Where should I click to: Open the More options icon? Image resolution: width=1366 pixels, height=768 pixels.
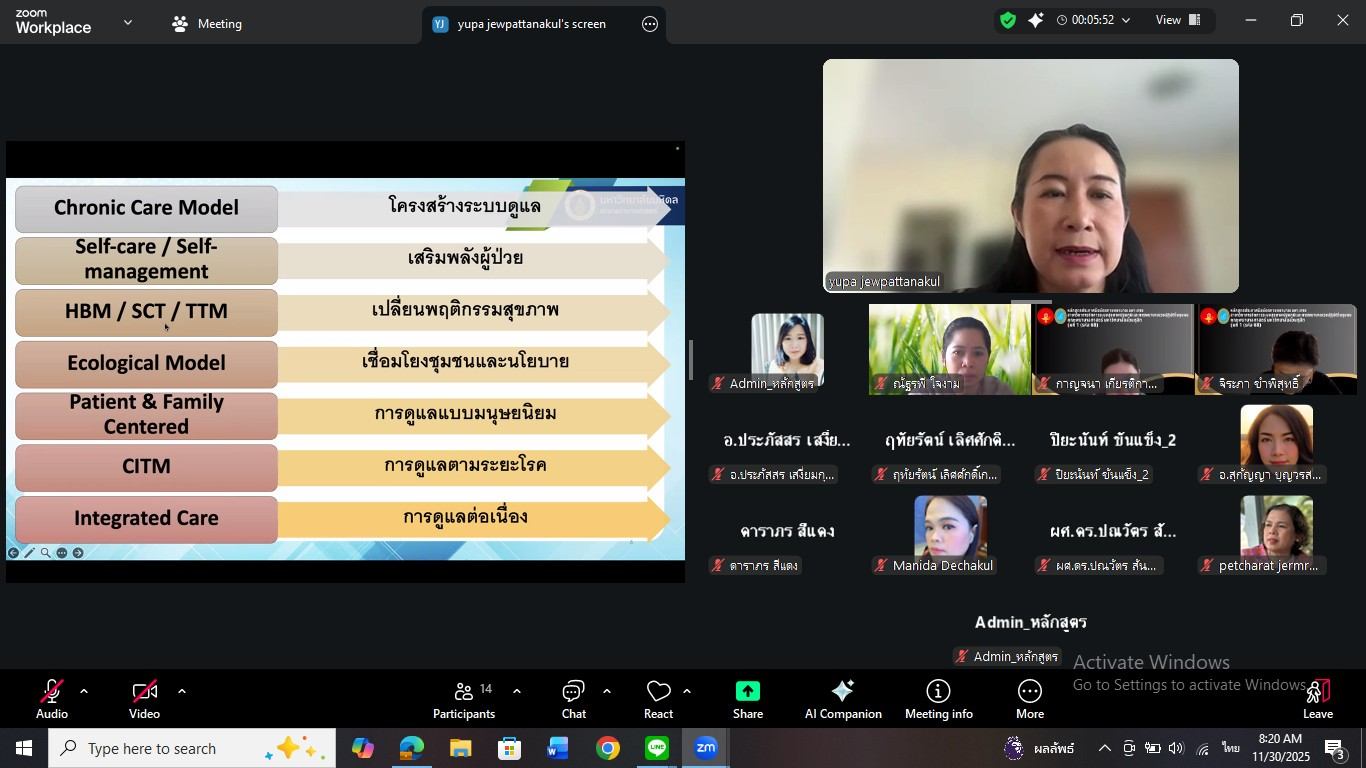click(1029, 698)
